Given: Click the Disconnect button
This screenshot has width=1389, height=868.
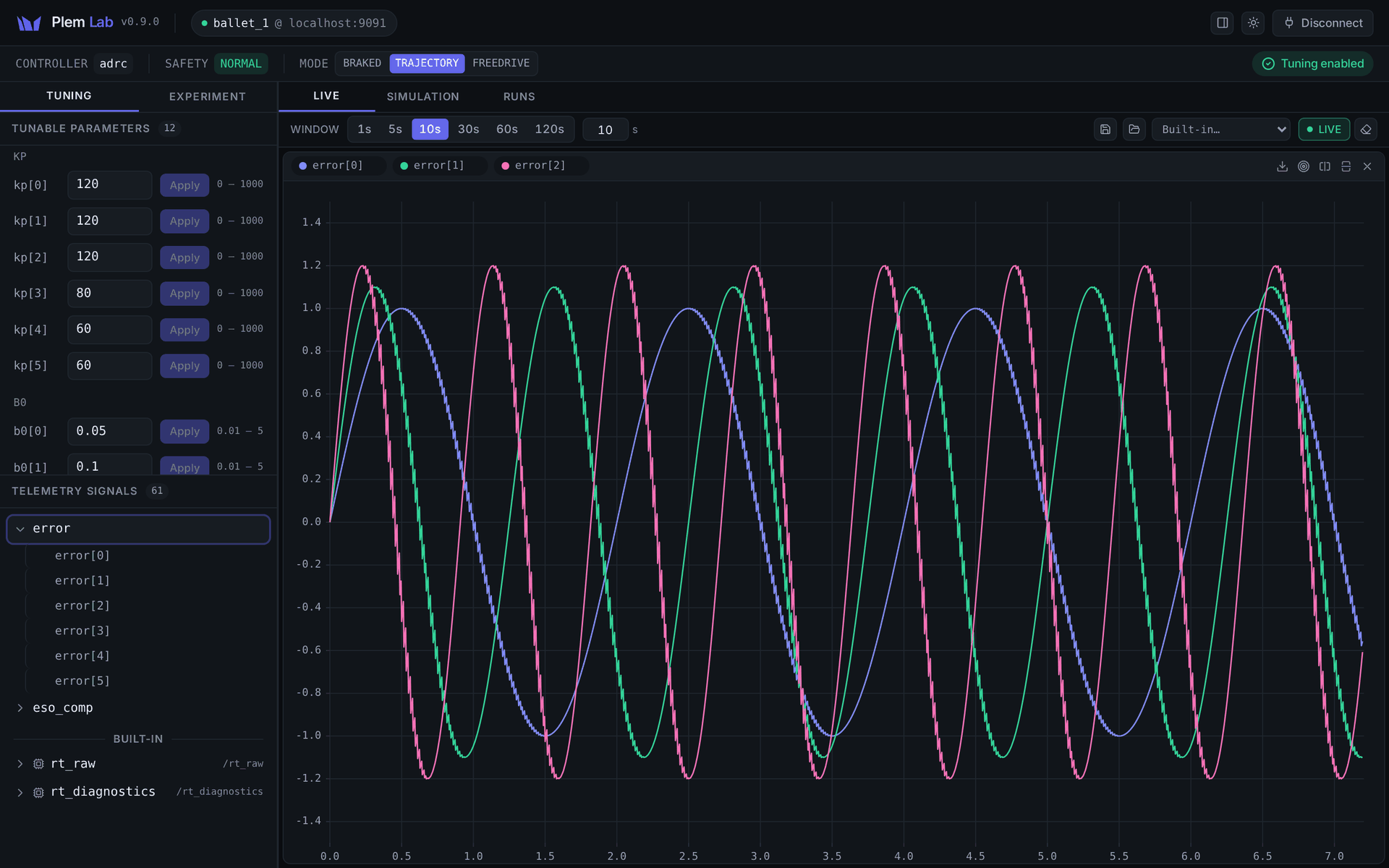Looking at the screenshot, I should (x=1322, y=23).
